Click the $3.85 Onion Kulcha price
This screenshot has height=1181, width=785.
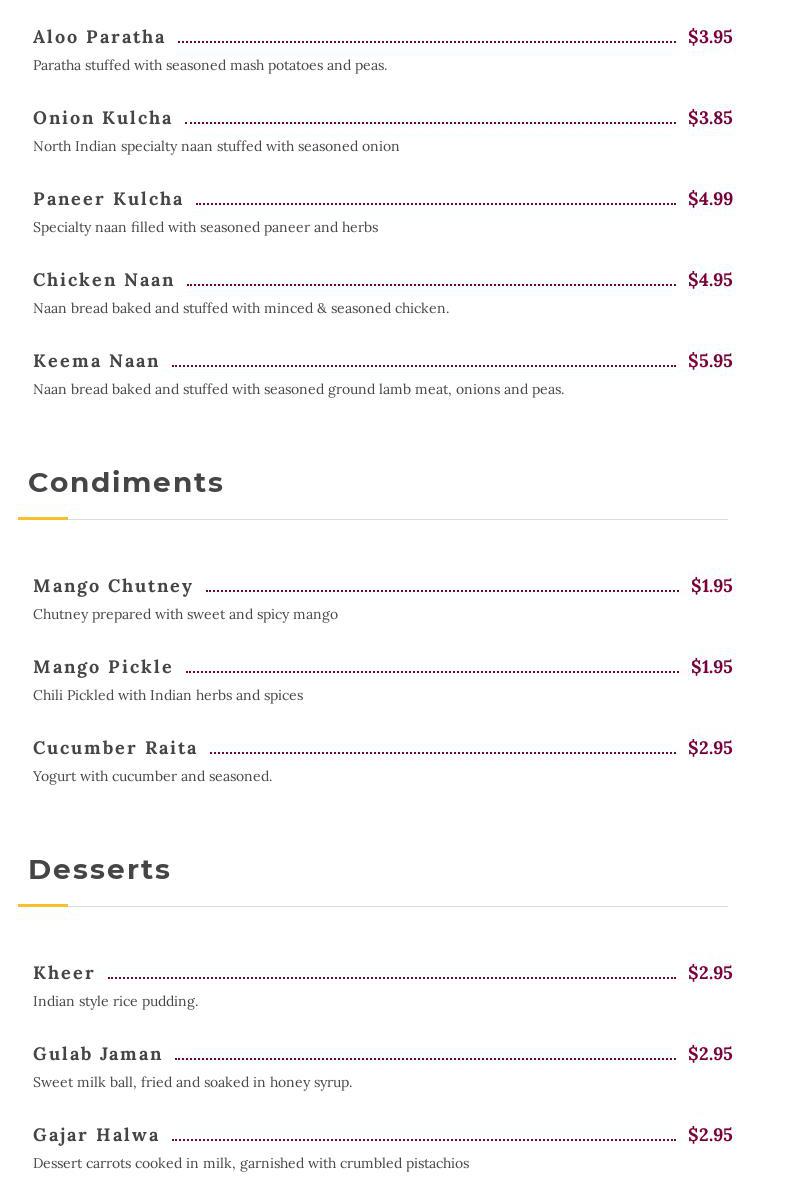(x=710, y=118)
